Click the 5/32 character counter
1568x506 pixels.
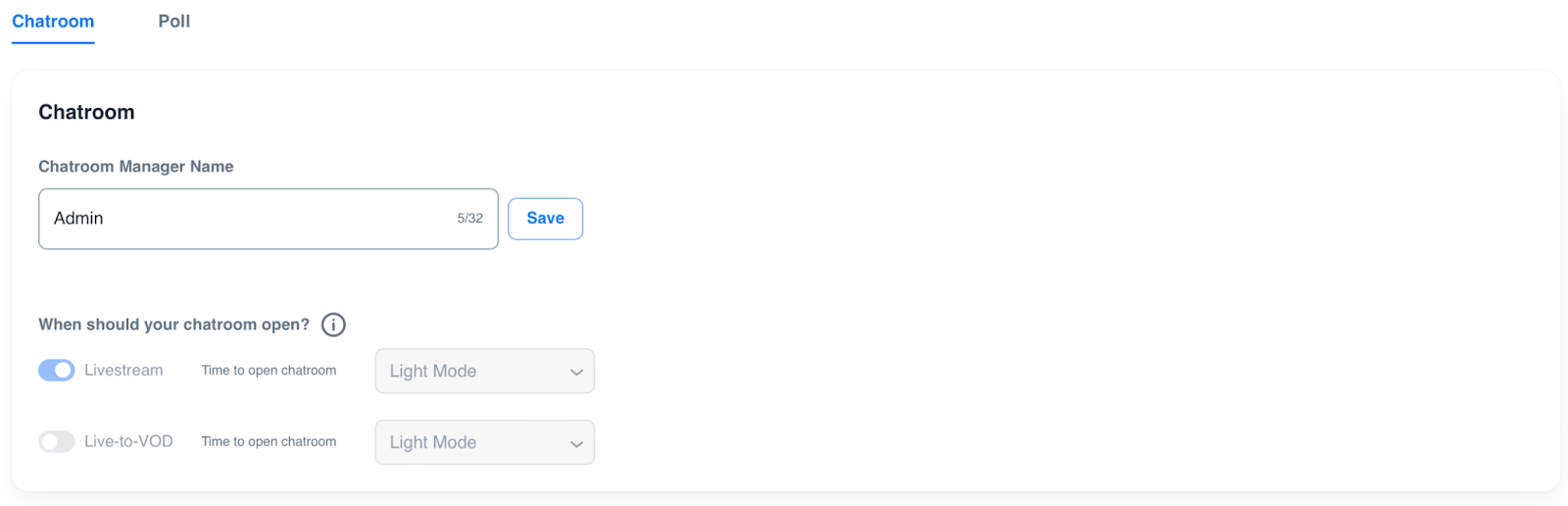[469, 219]
